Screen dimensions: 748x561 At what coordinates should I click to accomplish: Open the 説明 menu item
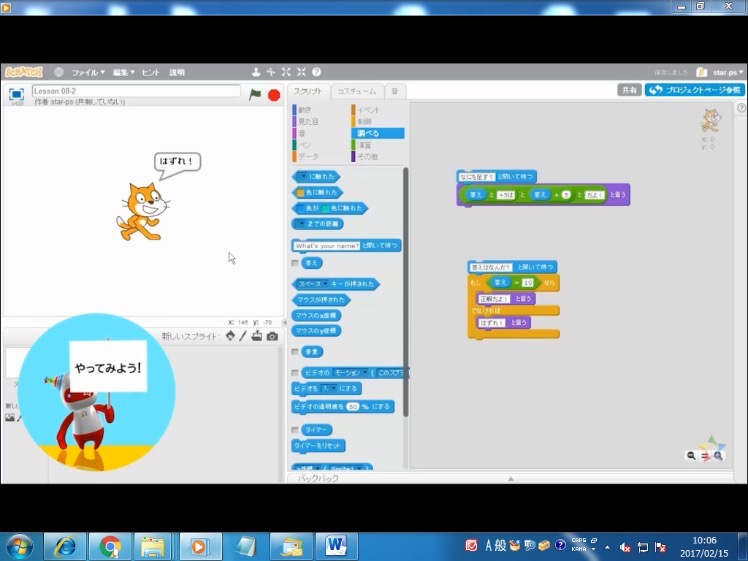click(x=177, y=73)
